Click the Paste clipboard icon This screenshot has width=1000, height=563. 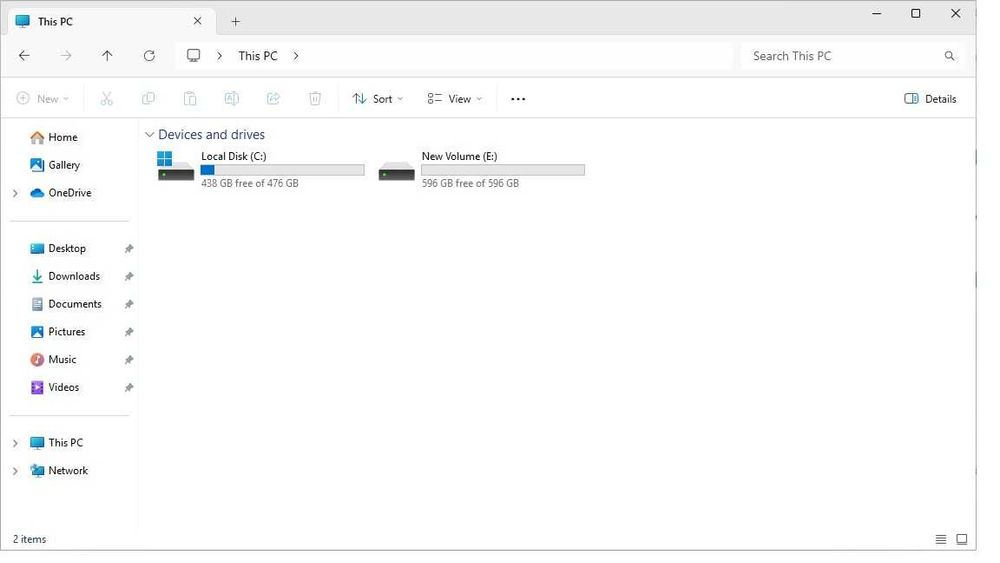pos(190,98)
